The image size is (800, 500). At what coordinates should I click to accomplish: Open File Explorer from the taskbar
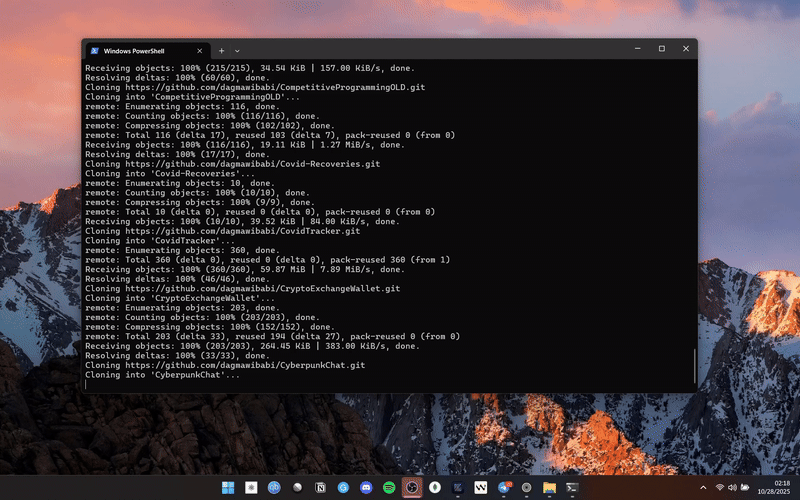click(549, 487)
